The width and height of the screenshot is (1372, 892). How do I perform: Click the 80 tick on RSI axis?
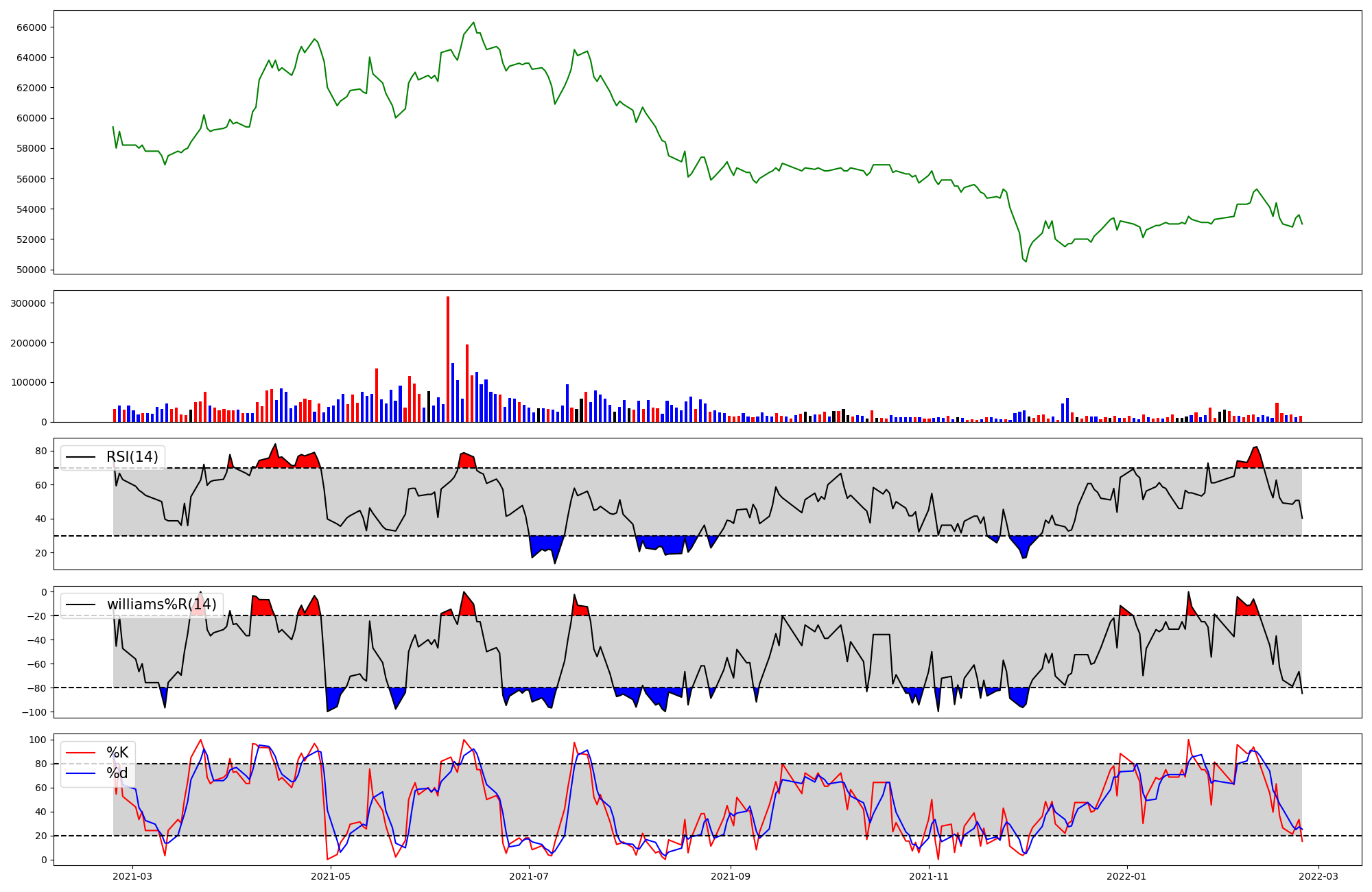(x=40, y=451)
